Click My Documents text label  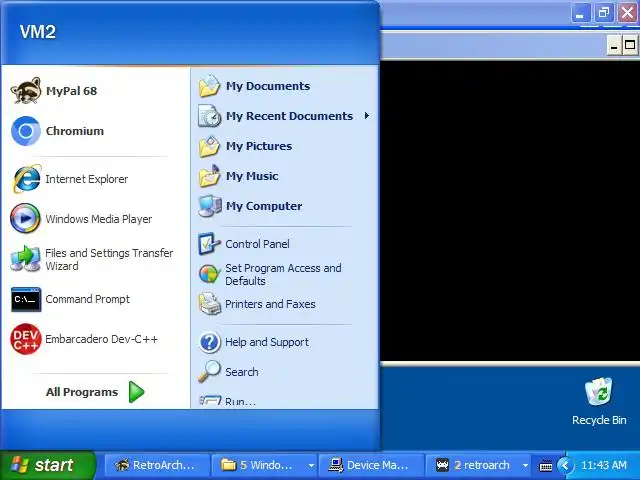coord(268,86)
